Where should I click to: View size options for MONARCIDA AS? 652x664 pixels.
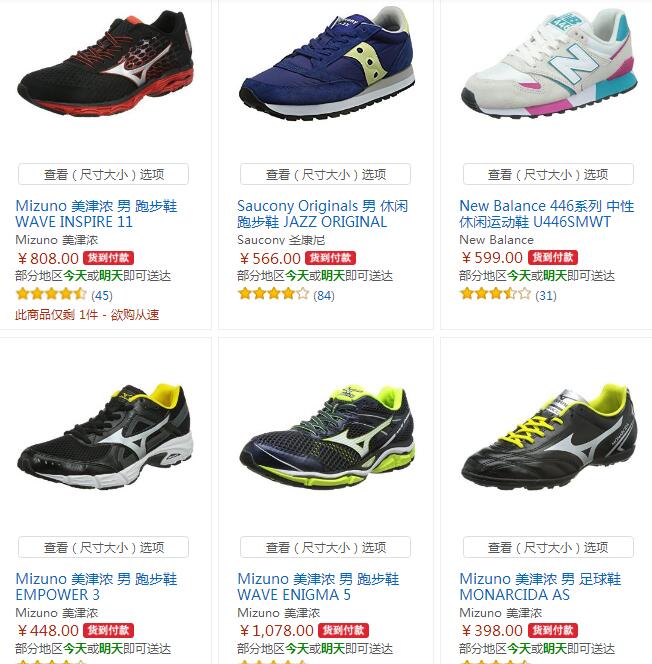click(548, 547)
